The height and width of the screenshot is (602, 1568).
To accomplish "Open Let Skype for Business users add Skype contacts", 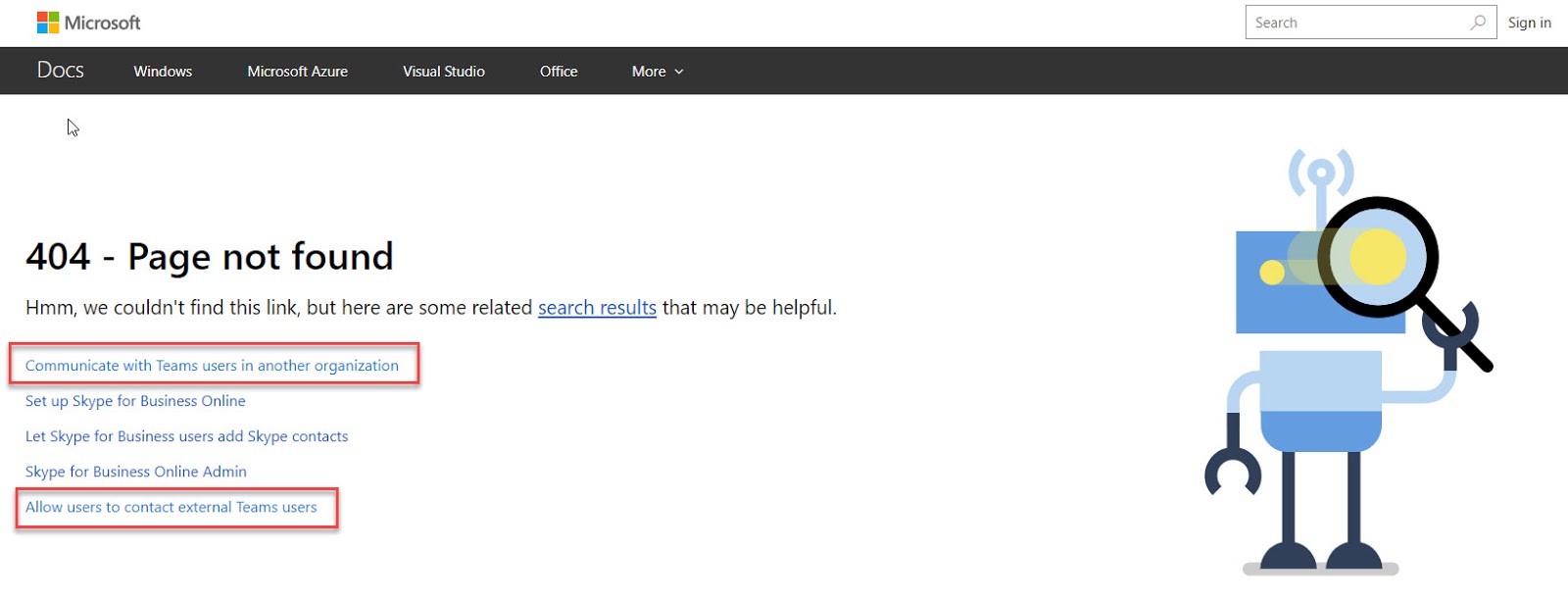I will point(186,436).
